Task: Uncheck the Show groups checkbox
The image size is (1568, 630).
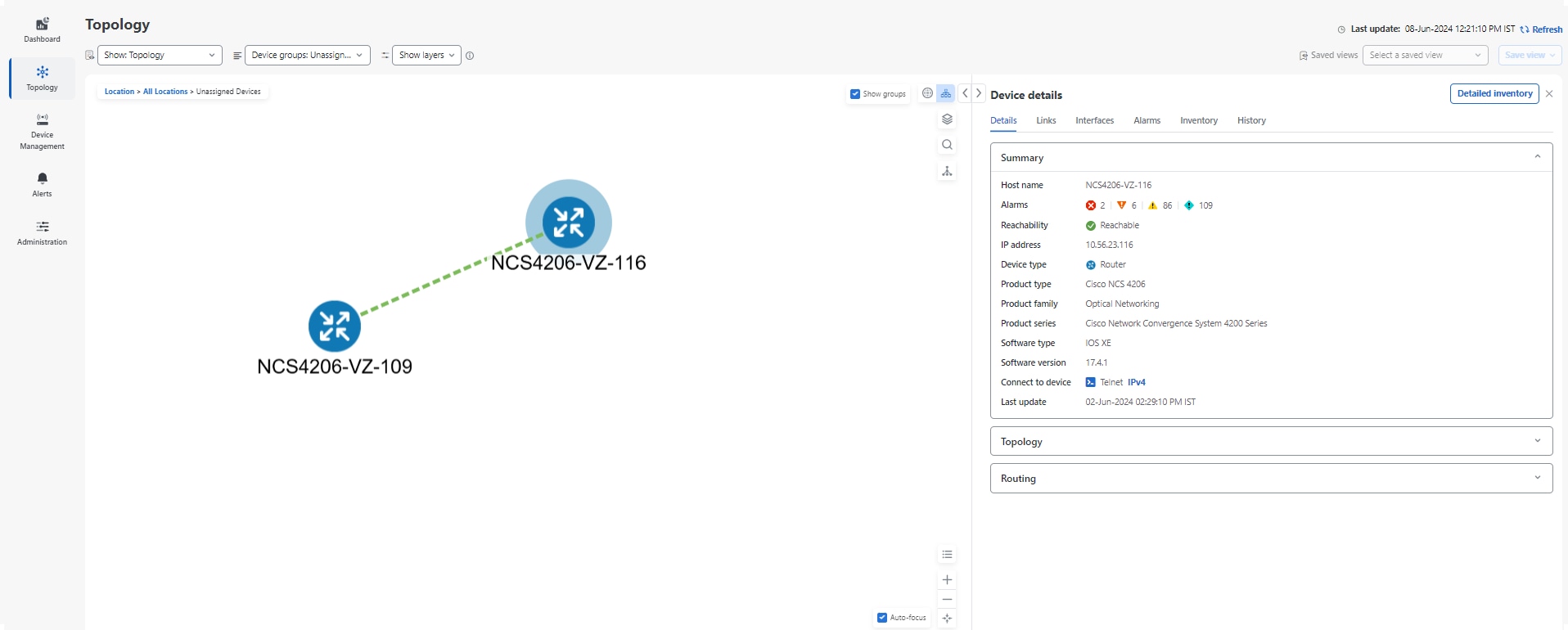Action: [855, 94]
